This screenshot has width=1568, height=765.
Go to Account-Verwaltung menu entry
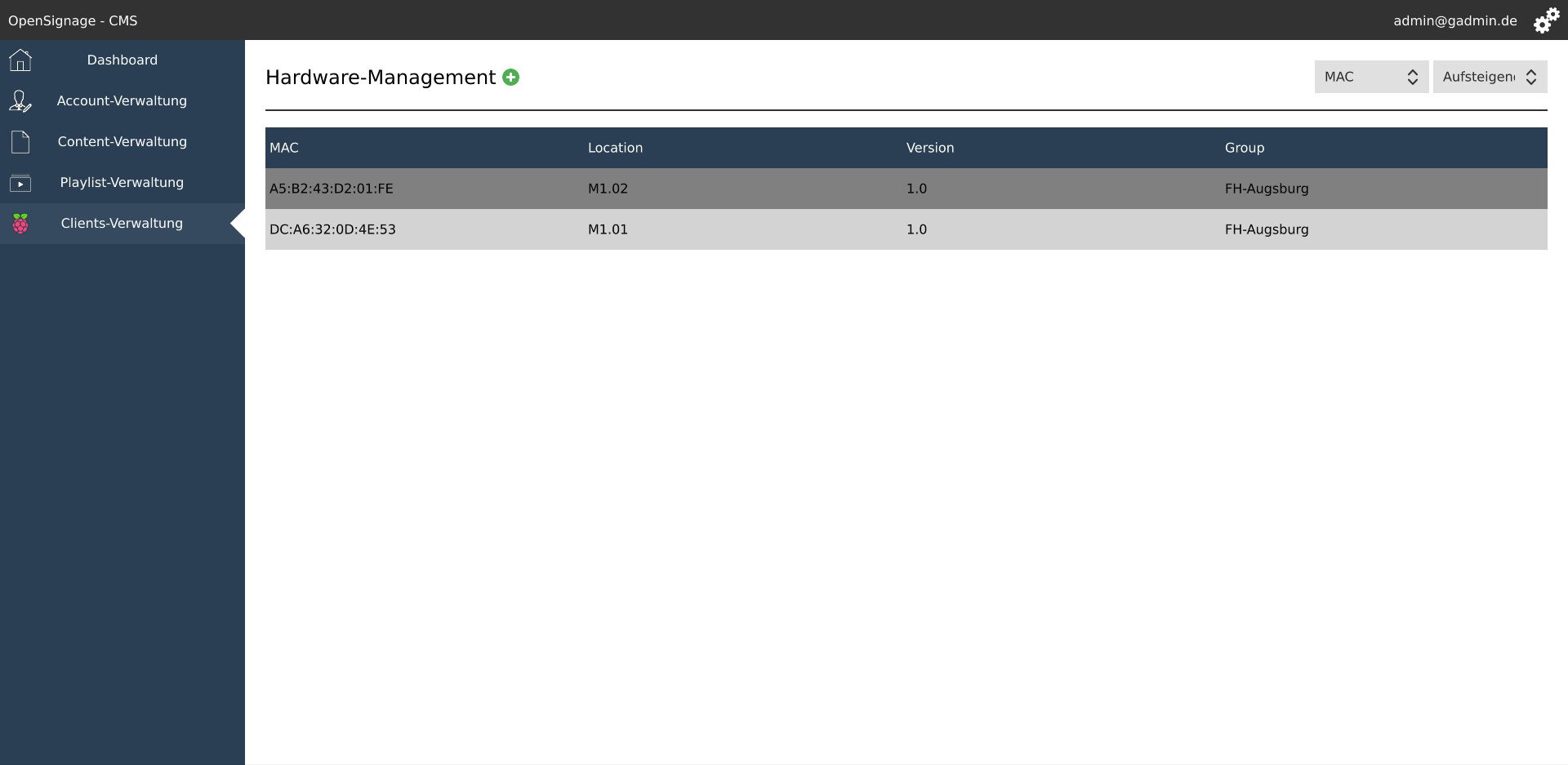click(x=122, y=101)
